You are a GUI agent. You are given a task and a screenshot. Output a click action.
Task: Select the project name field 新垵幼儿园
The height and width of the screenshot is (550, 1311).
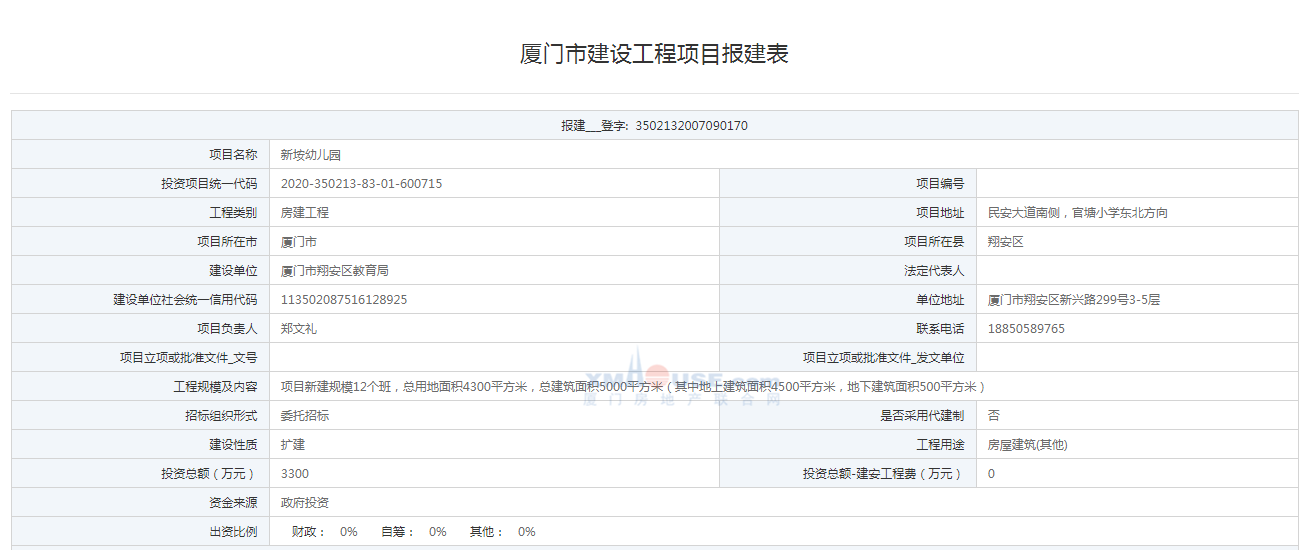click(311, 155)
